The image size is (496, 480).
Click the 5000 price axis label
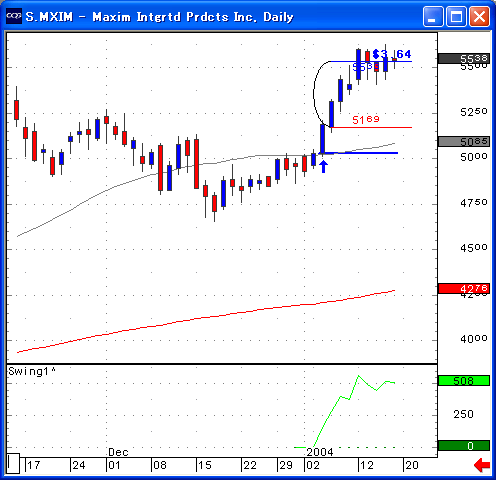click(474, 157)
